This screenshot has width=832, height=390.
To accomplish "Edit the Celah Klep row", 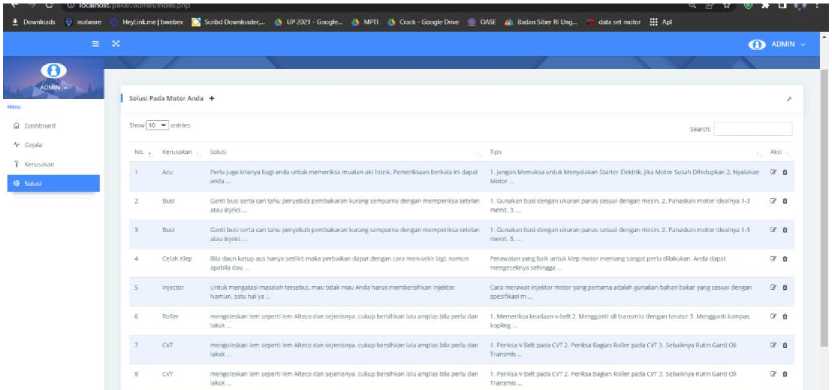I will (x=774, y=258).
